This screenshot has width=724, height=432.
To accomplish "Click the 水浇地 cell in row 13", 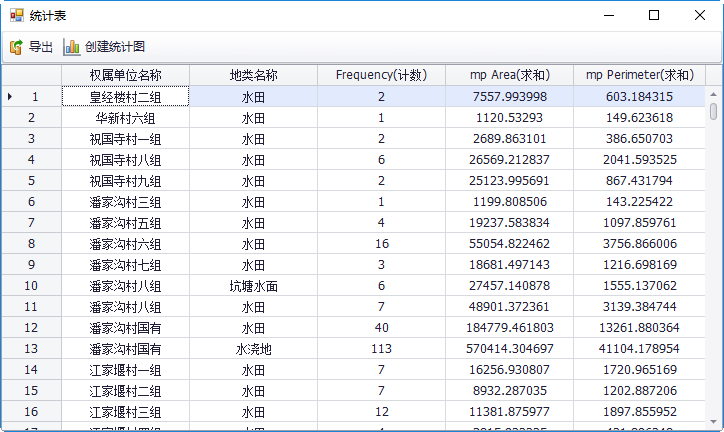I will (x=253, y=349).
